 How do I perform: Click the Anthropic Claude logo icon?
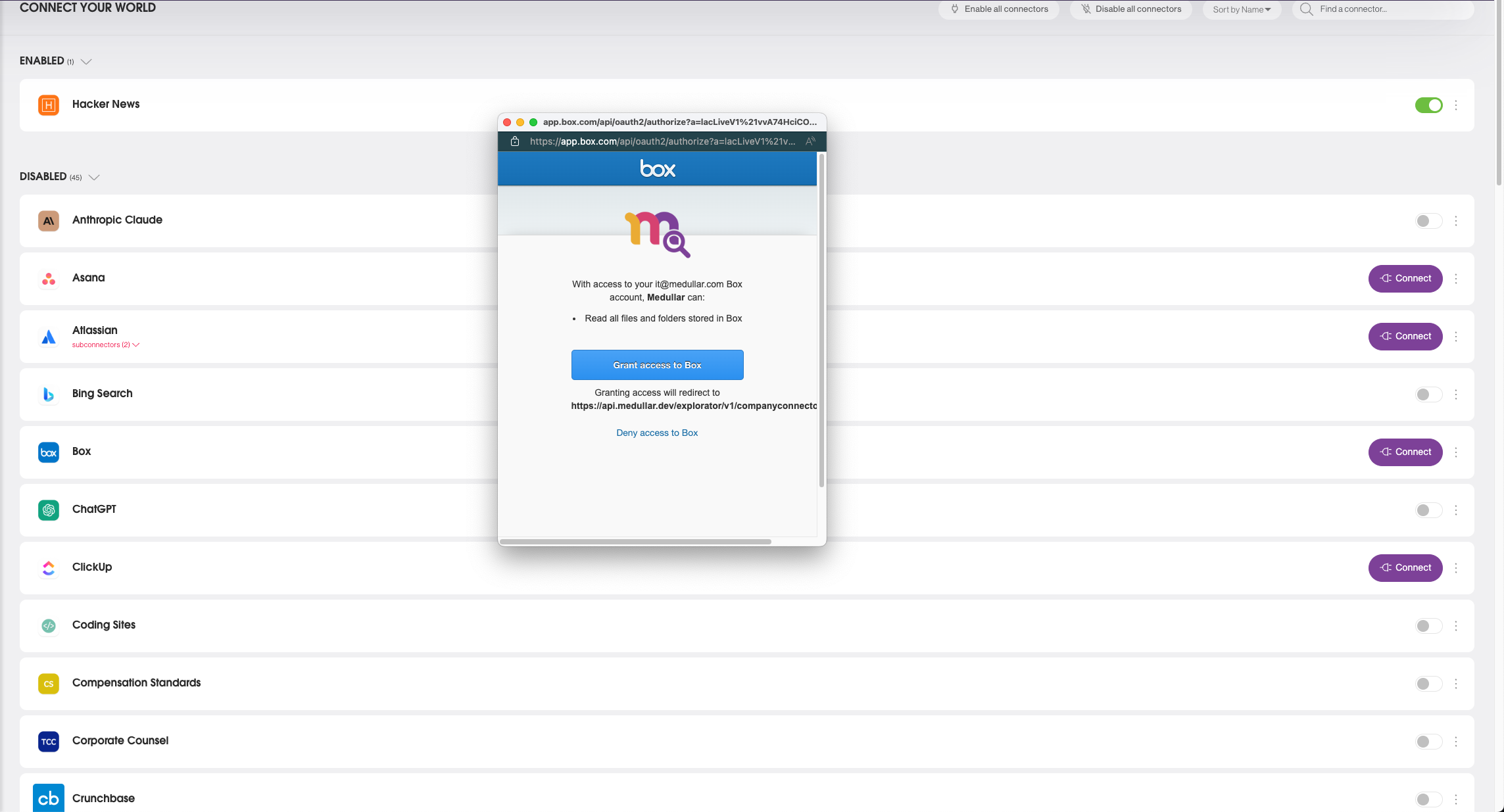pos(49,221)
